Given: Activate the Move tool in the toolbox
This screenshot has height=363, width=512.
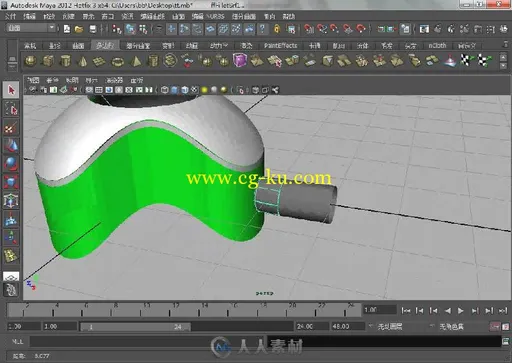Looking at the screenshot, I should click(x=11, y=146).
